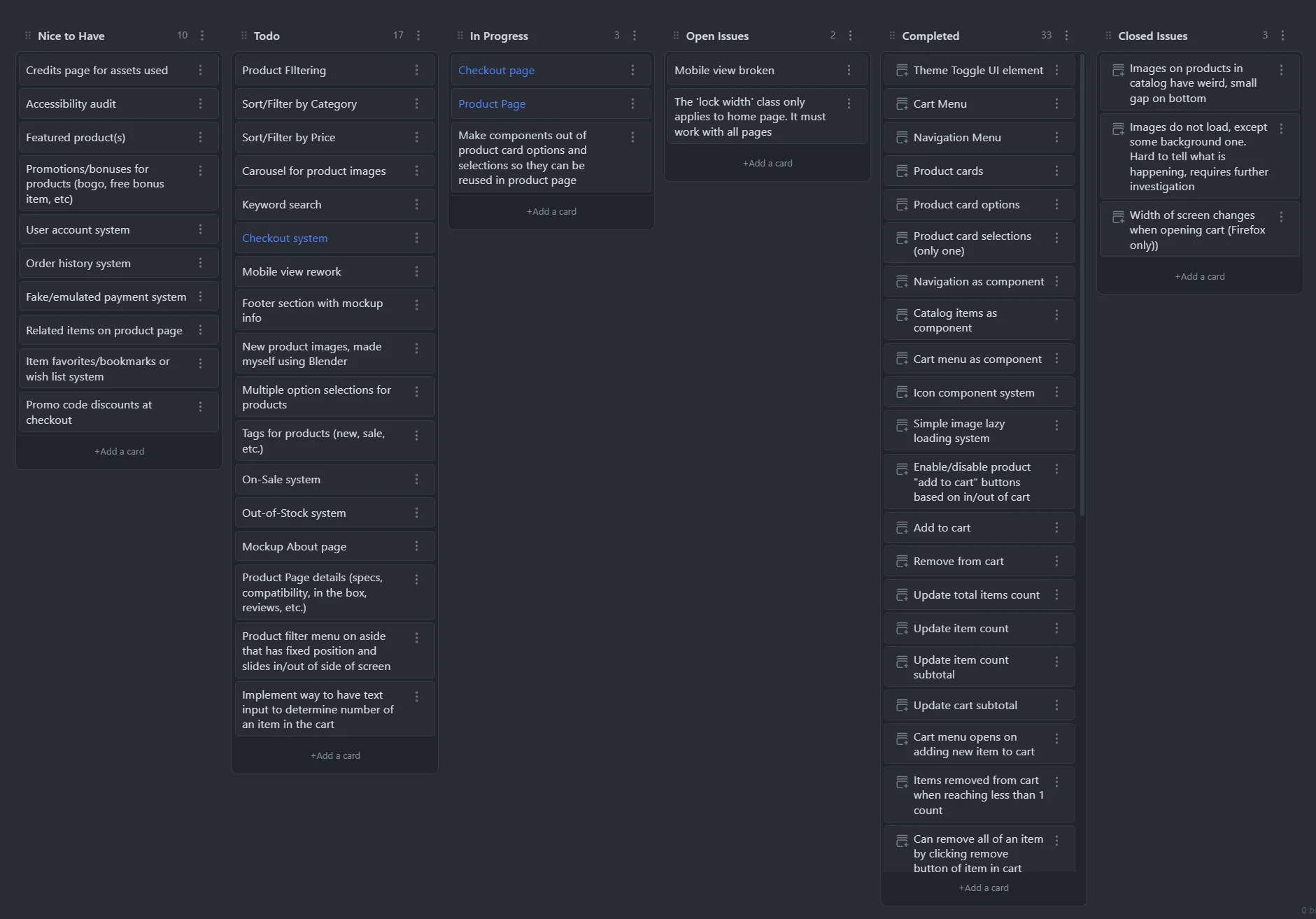The width and height of the screenshot is (1316, 919).
Task: Click the drag handle of the In Progress column
Action: [460, 35]
